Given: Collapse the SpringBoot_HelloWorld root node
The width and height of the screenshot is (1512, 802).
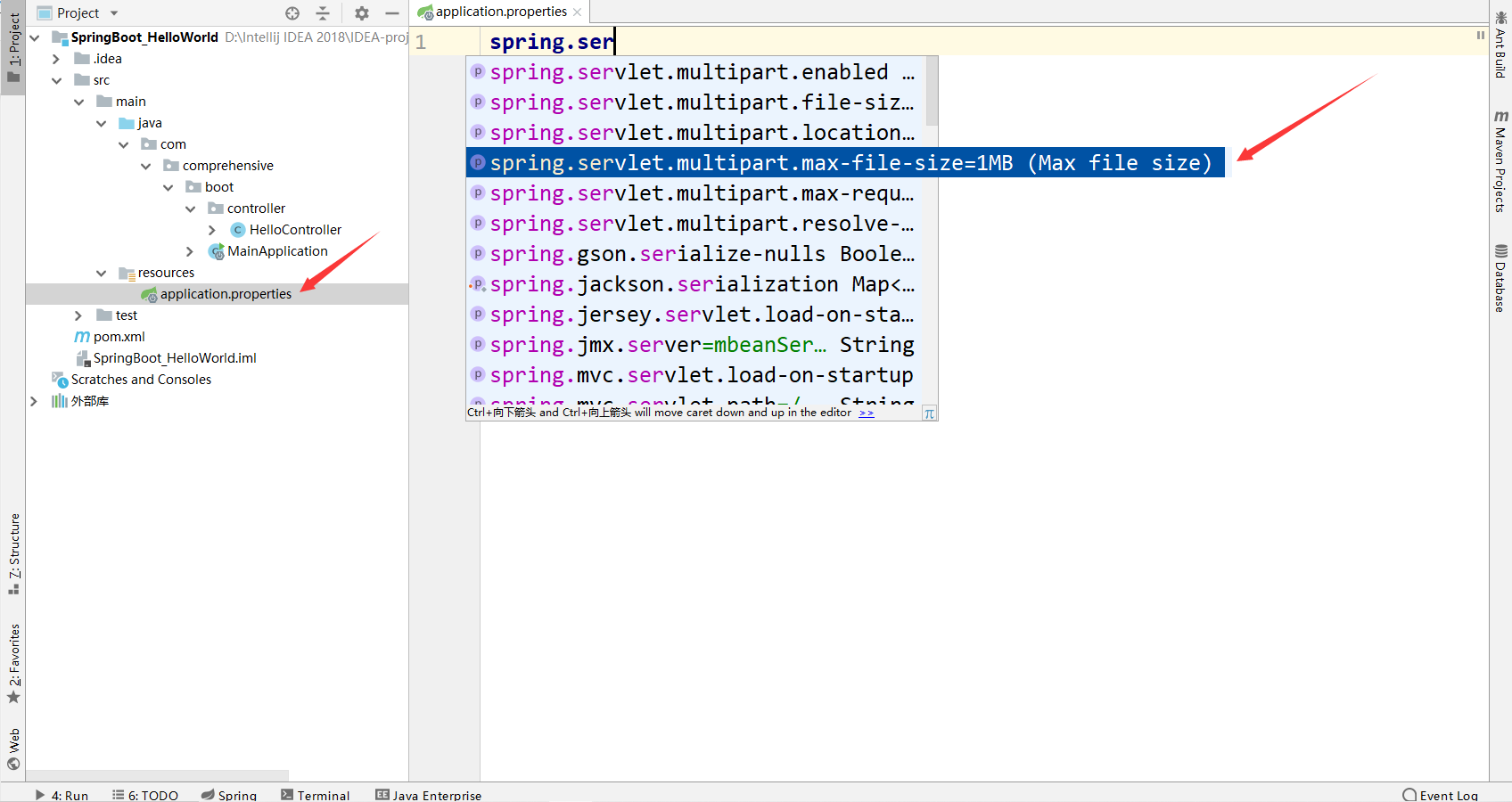Looking at the screenshot, I should click(x=35, y=37).
